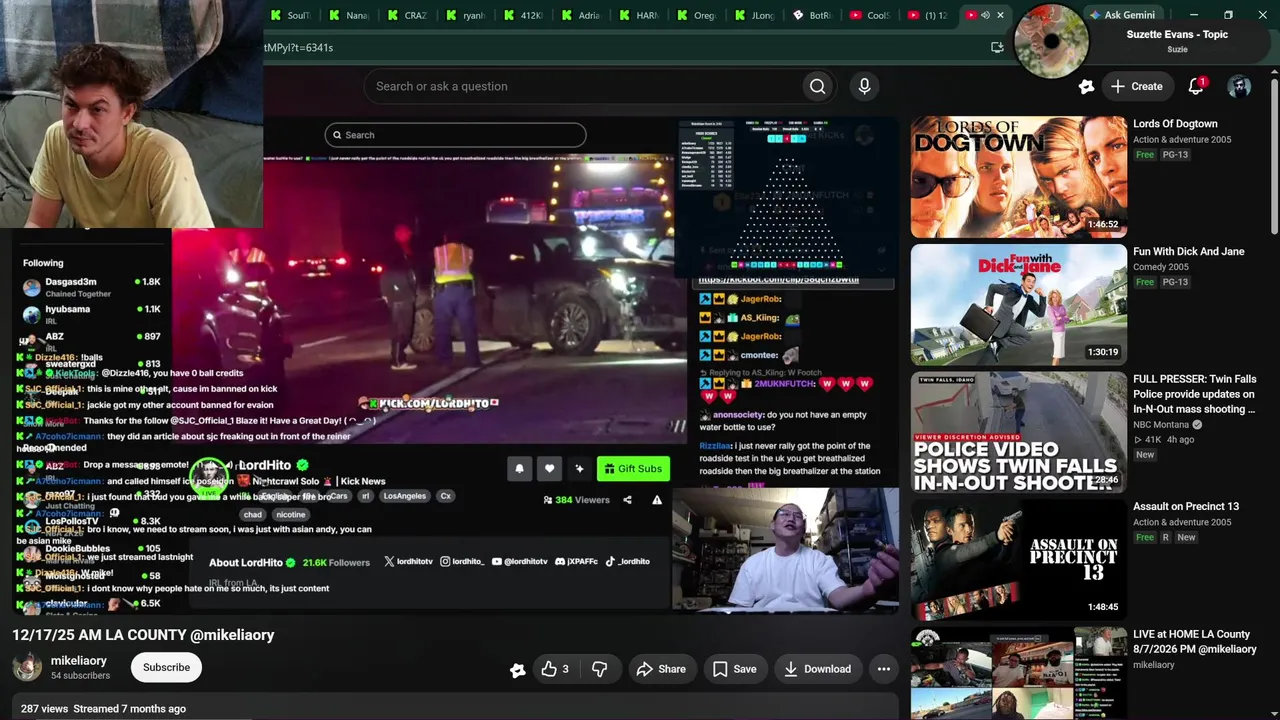
Task: Subscribe to the mikeliaory channel
Action: [166, 667]
